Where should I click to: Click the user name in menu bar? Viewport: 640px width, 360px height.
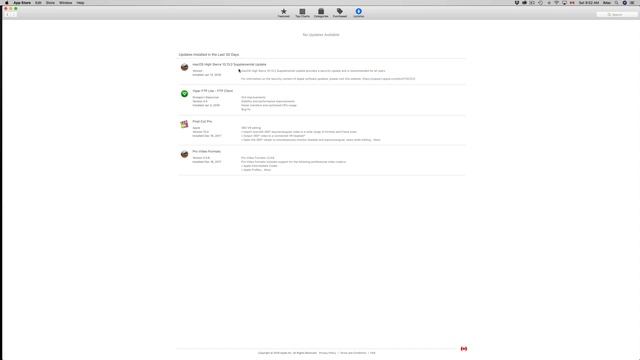(607, 3)
